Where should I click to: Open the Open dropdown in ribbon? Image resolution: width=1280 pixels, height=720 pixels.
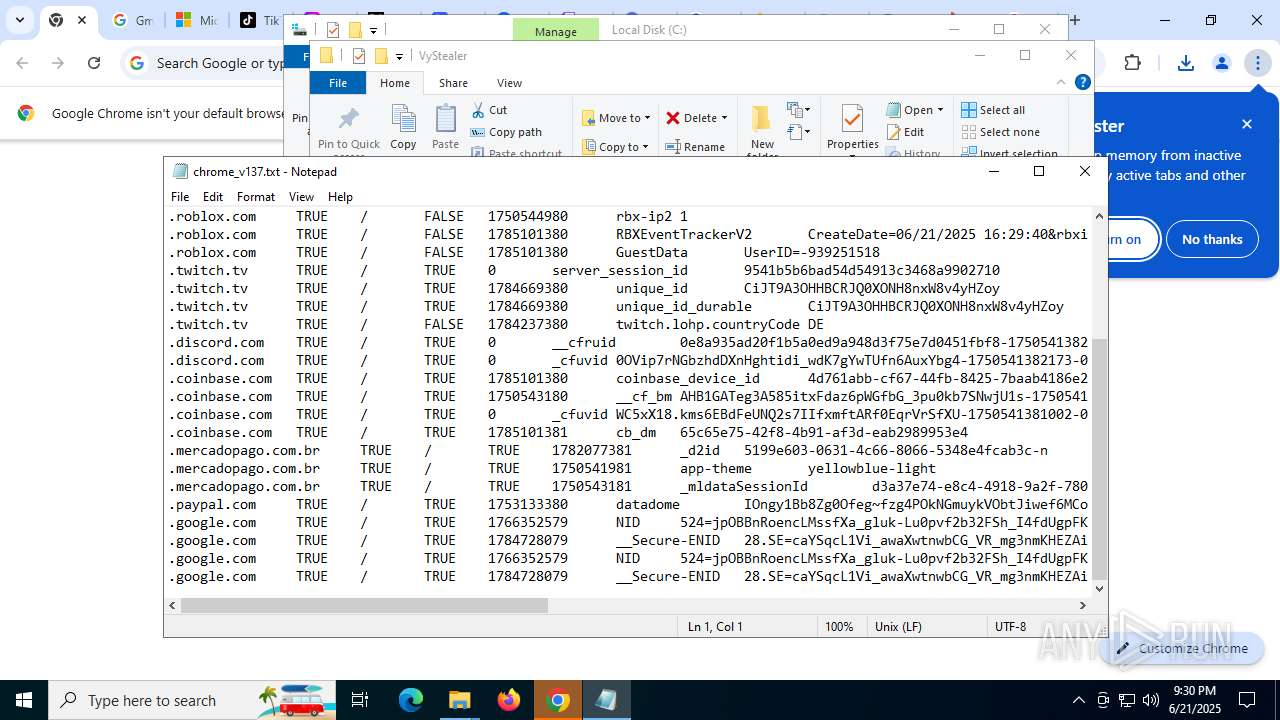pos(915,110)
